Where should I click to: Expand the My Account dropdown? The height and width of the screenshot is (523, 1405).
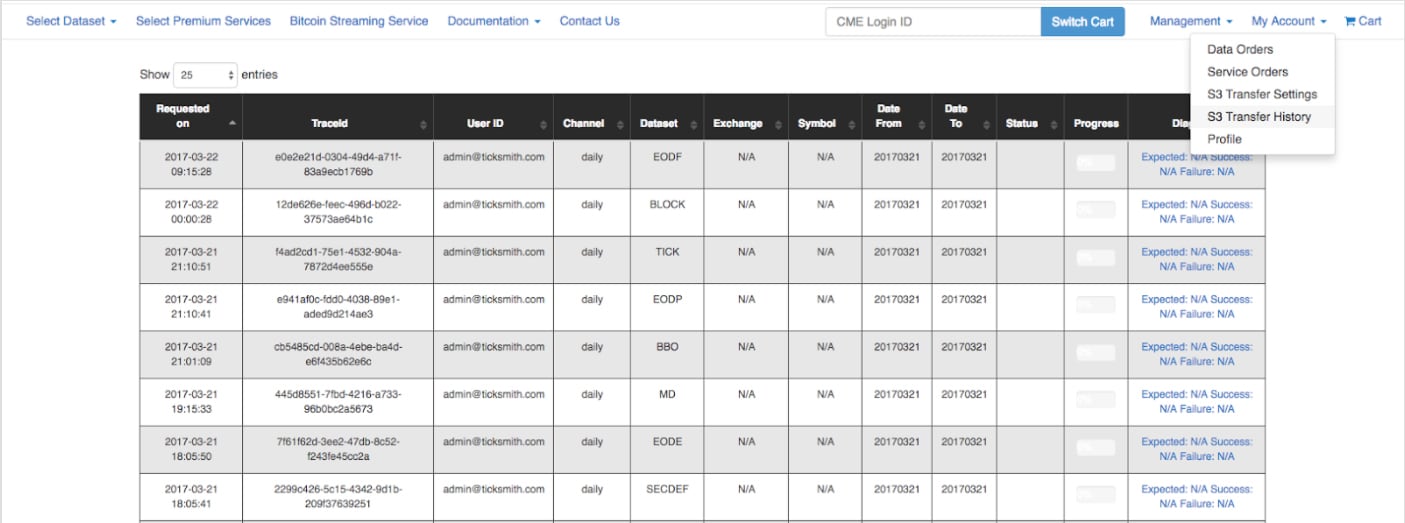point(1288,21)
